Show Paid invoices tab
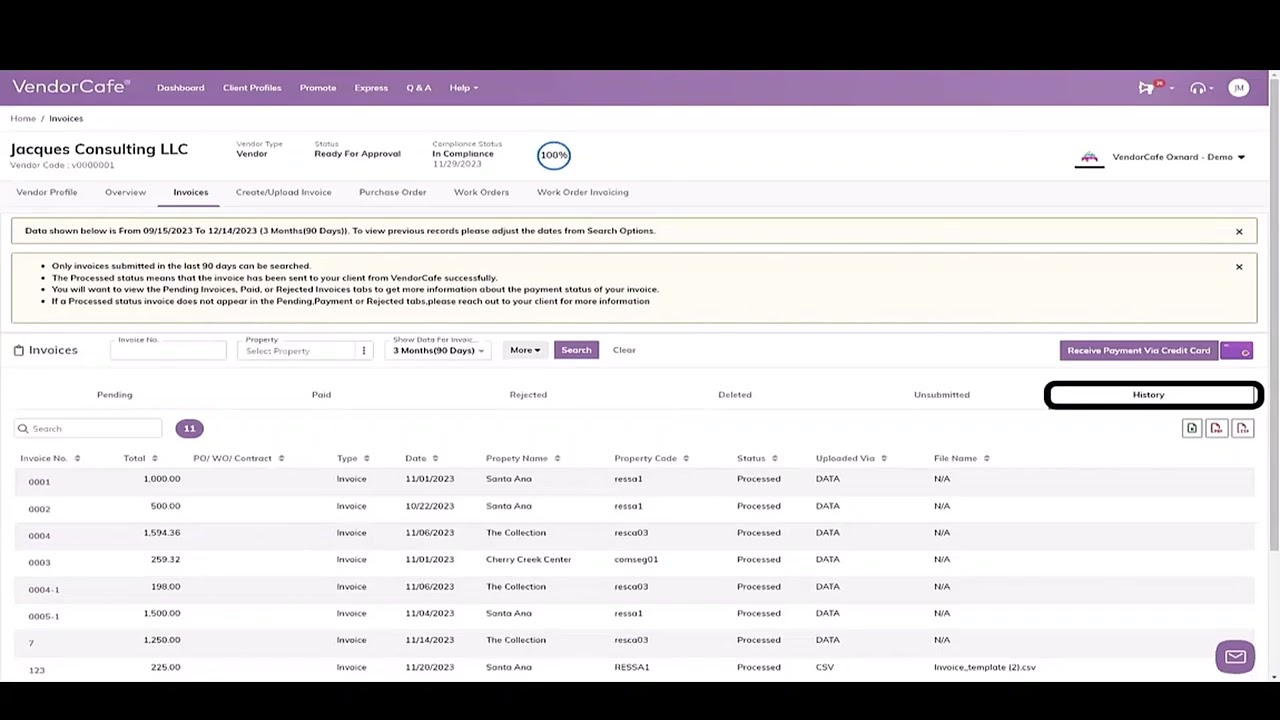Viewport: 1280px width, 720px height. [321, 395]
